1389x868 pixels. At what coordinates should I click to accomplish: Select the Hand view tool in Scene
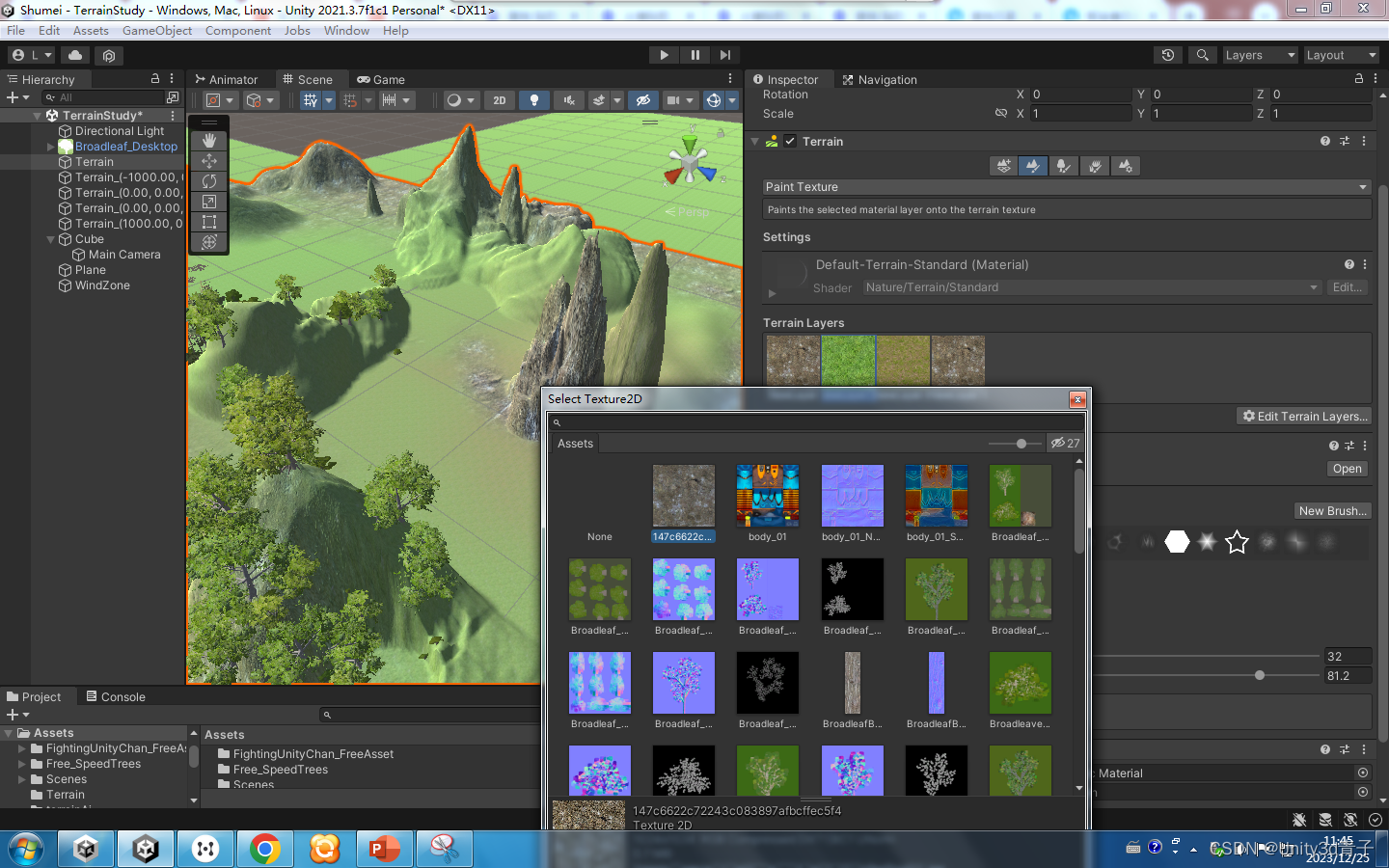(x=209, y=141)
